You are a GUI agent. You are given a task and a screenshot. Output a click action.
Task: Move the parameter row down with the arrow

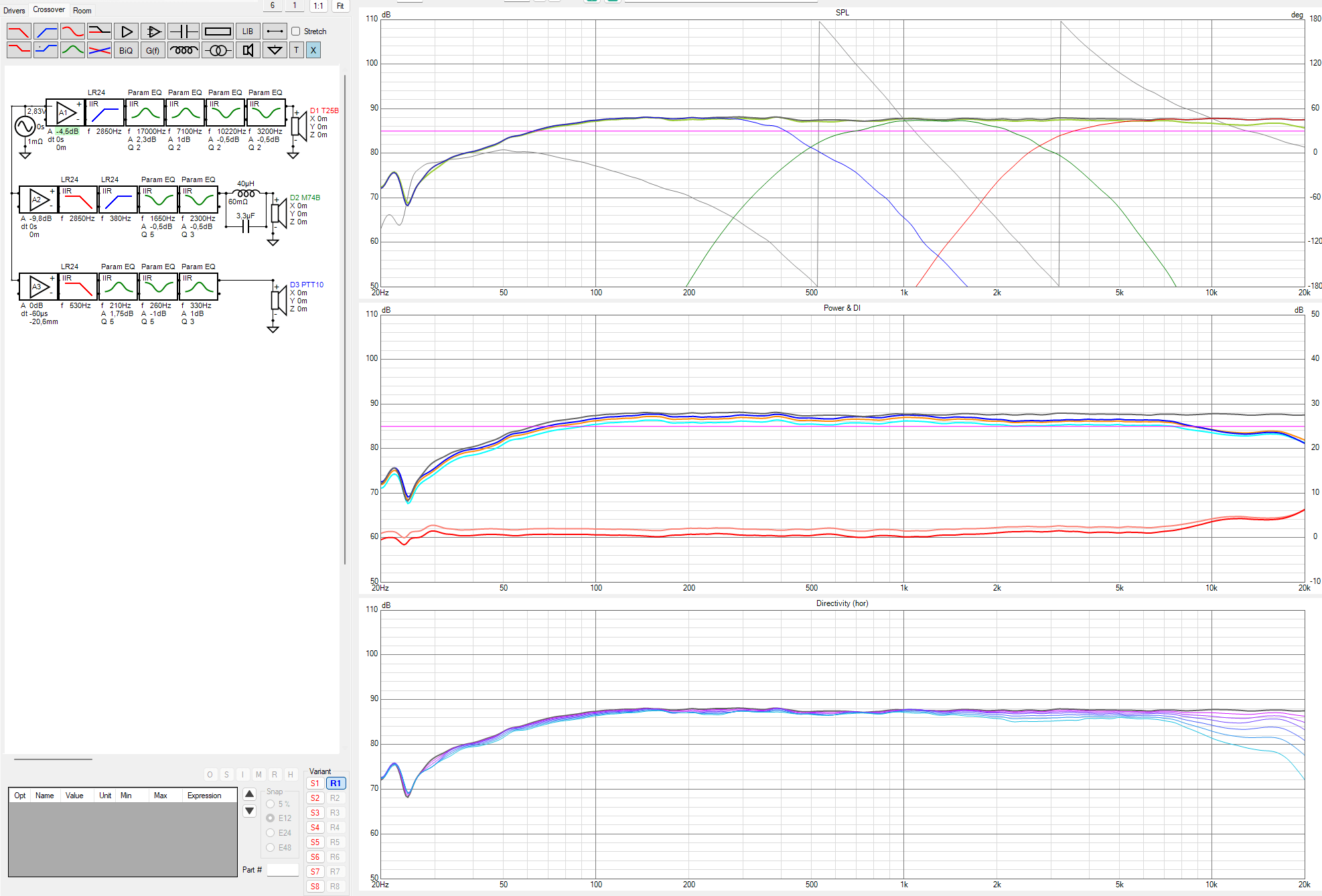249,811
